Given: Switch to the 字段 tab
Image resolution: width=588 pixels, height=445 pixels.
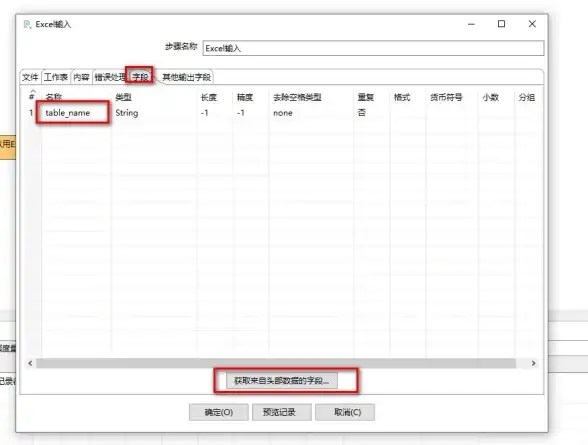Looking at the screenshot, I should (140, 77).
